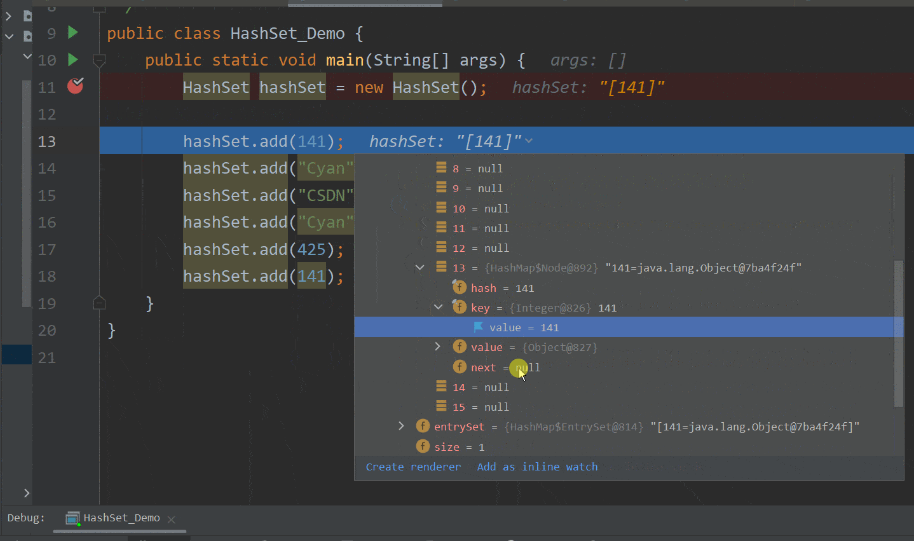Viewport: 914px width, 541px height.
Task: Click the array element icon for index 8
Action: coord(441,168)
